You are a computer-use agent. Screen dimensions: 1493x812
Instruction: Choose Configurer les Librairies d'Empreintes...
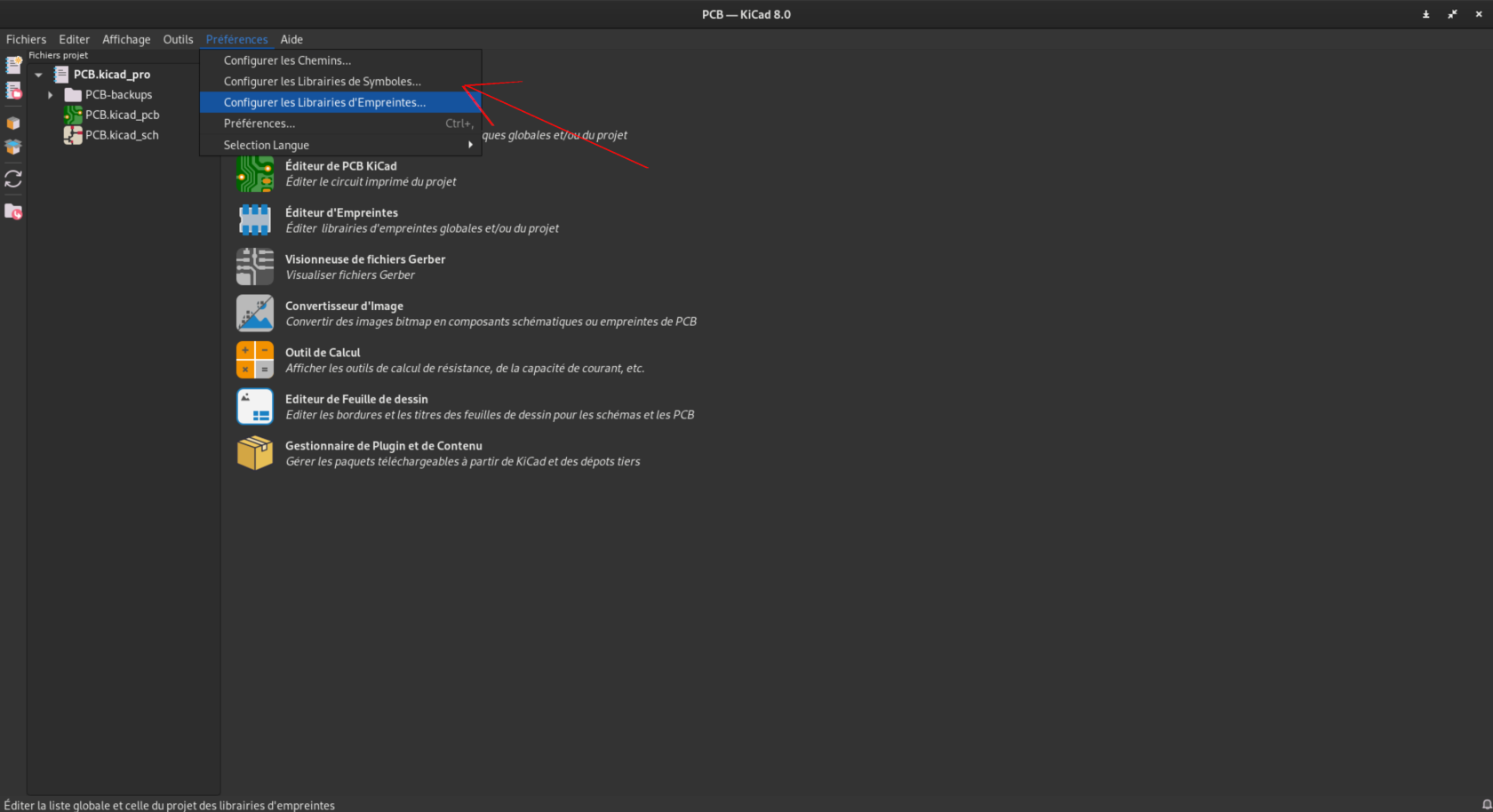coord(340,102)
